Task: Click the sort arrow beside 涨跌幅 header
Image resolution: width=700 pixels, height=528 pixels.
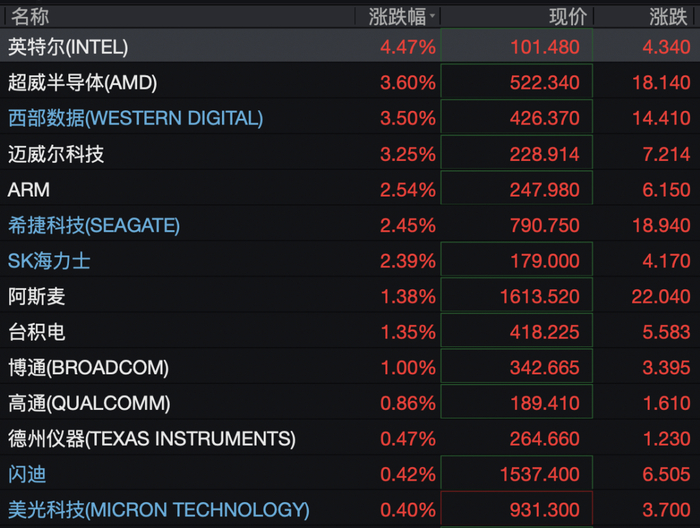Action: [432, 17]
